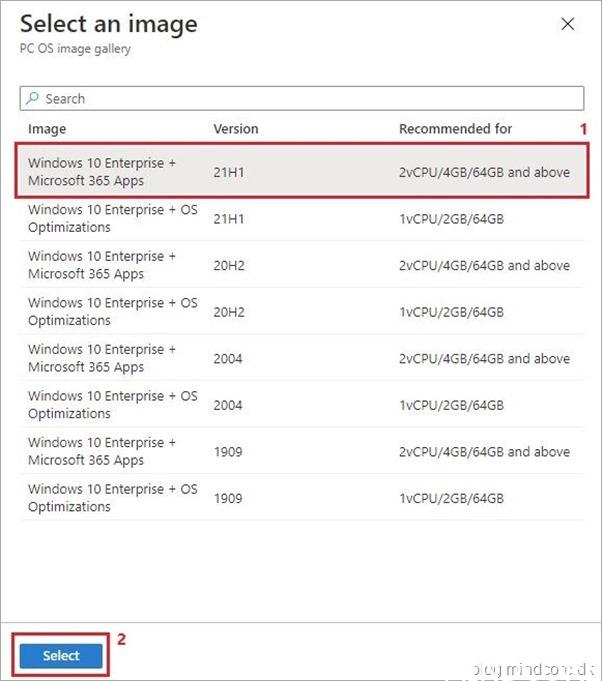Select Windows 10 Enterprise + Microsoft 365 Apps 1909
This screenshot has height=681, width=602.
[102, 451]
